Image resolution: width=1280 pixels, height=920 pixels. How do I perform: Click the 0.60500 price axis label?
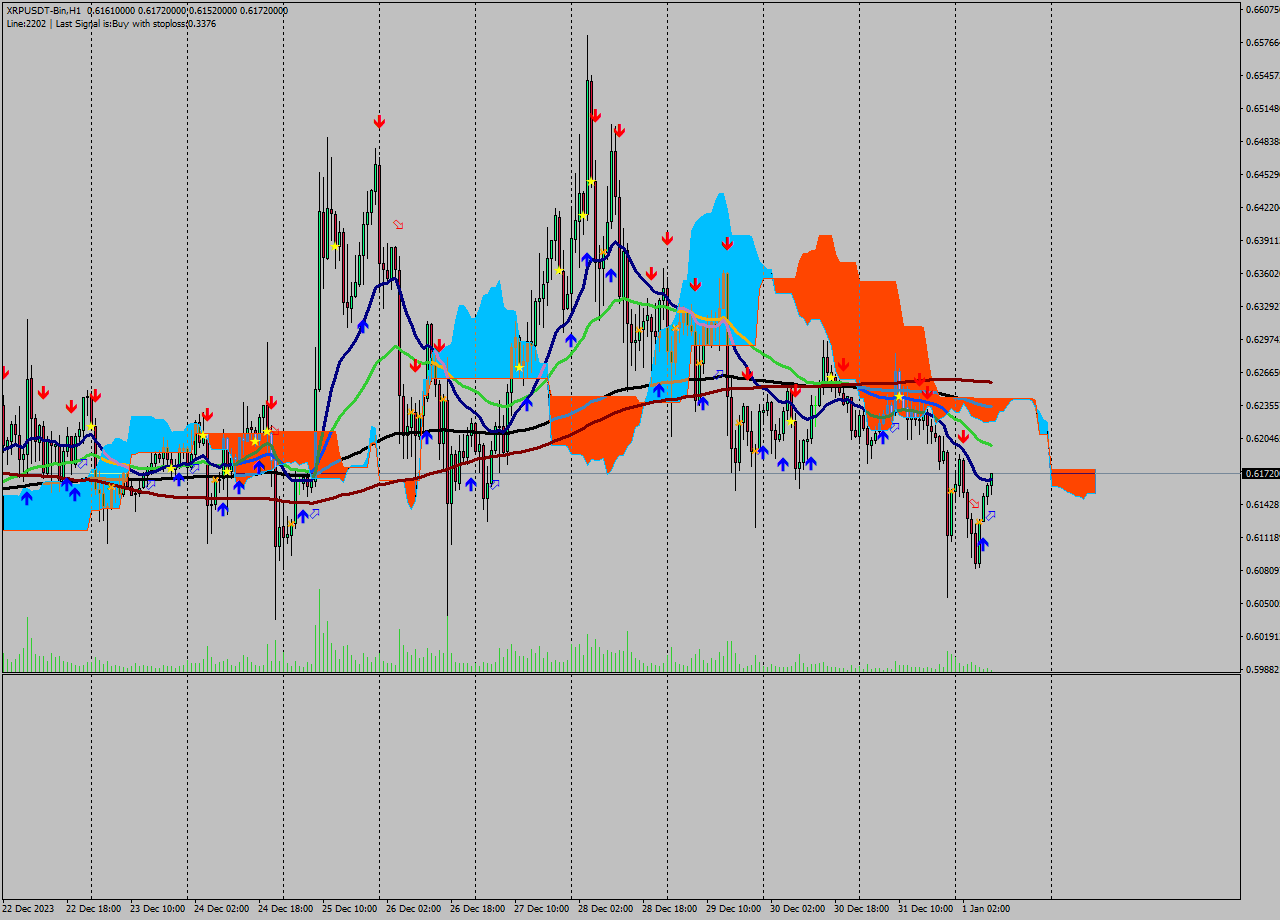1262,604
